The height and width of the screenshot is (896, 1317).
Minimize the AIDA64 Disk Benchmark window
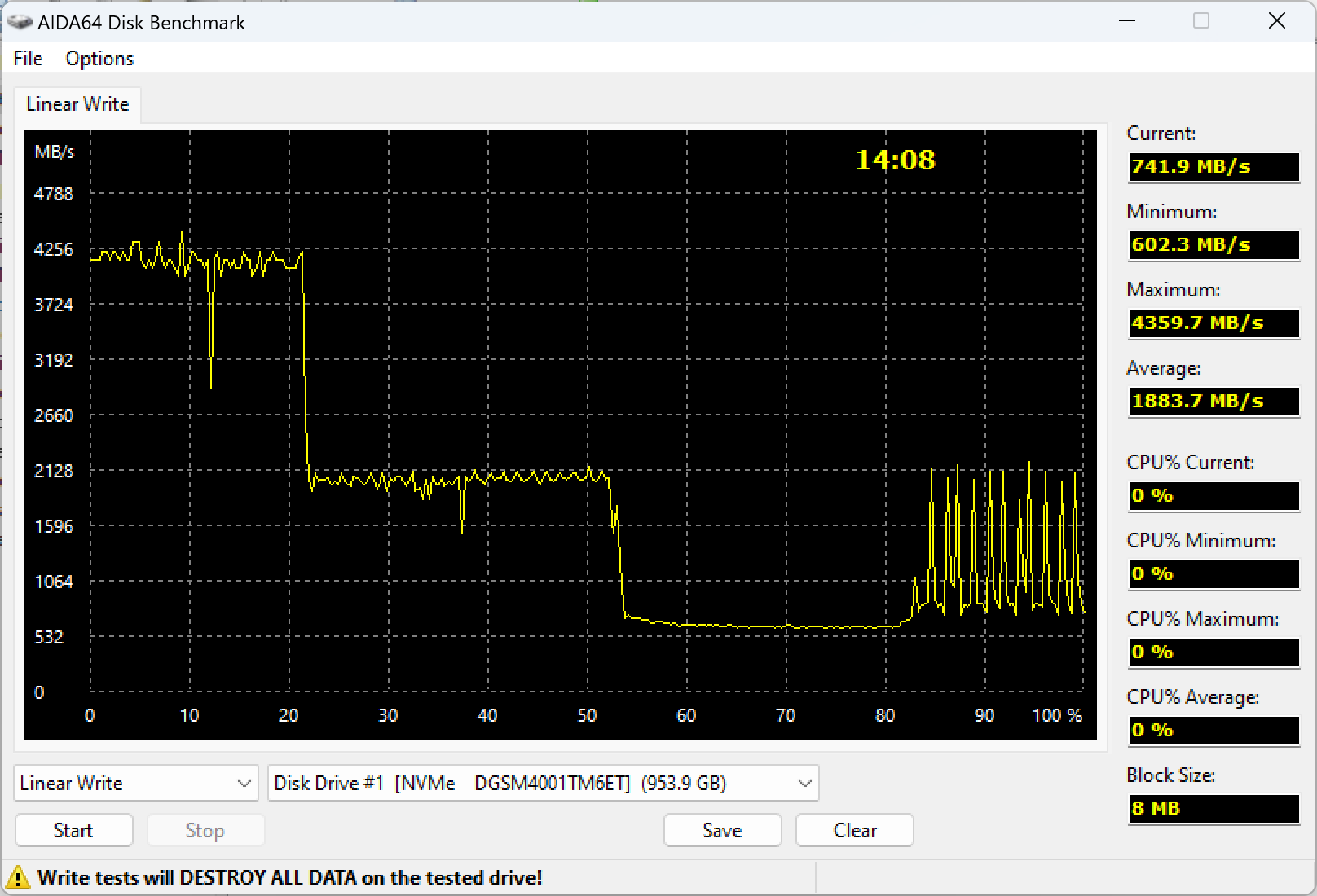(x=1127, y=21)
